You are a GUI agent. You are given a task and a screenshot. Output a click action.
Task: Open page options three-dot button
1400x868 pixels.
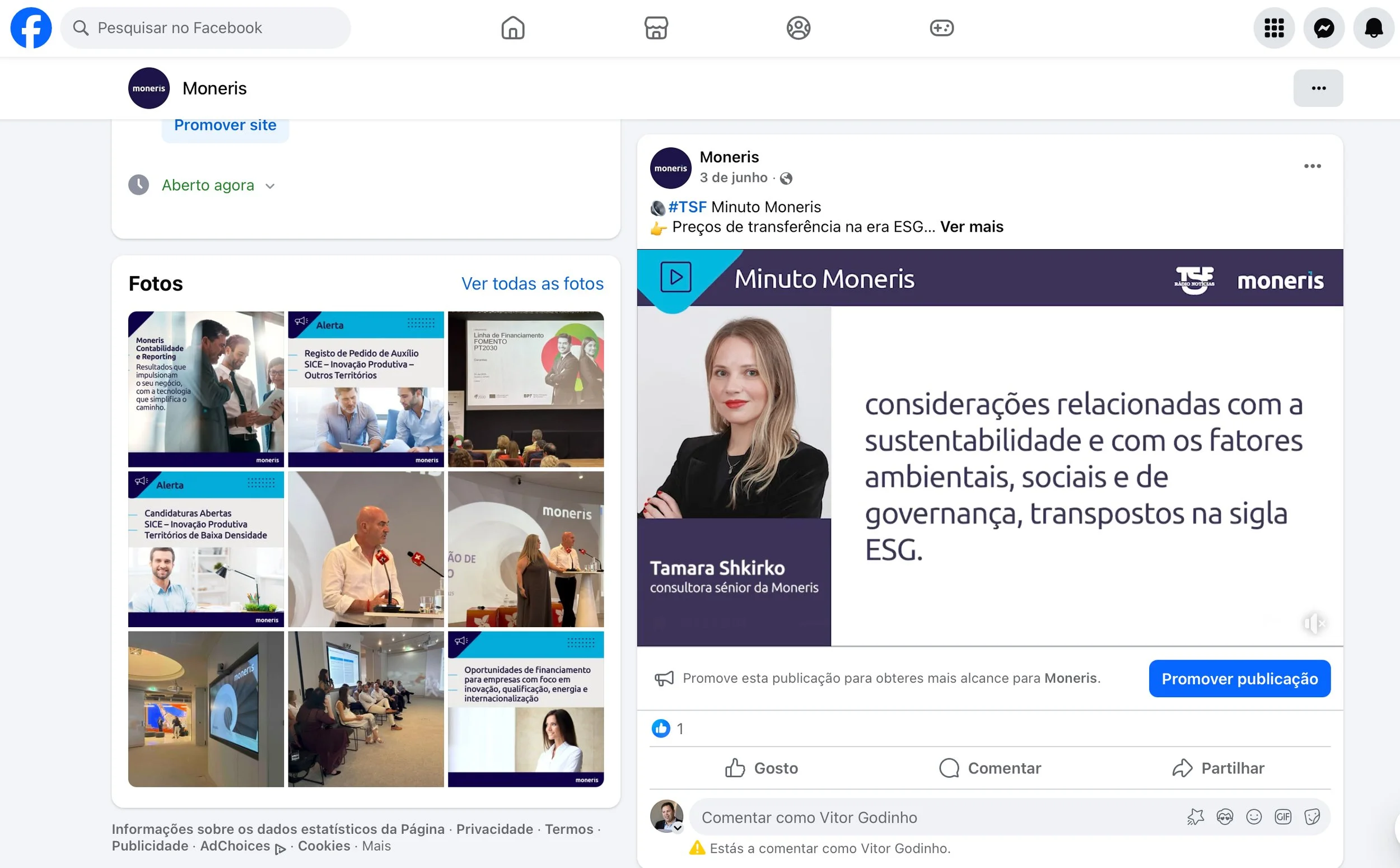coord(1318,88)
